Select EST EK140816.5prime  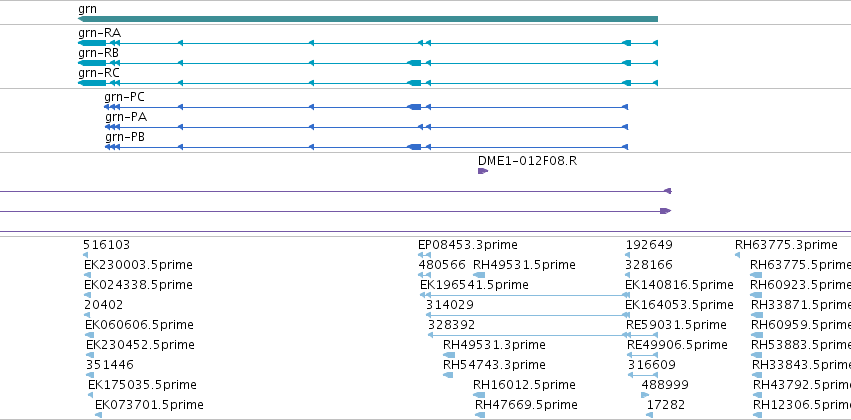(x=679, y=285)
